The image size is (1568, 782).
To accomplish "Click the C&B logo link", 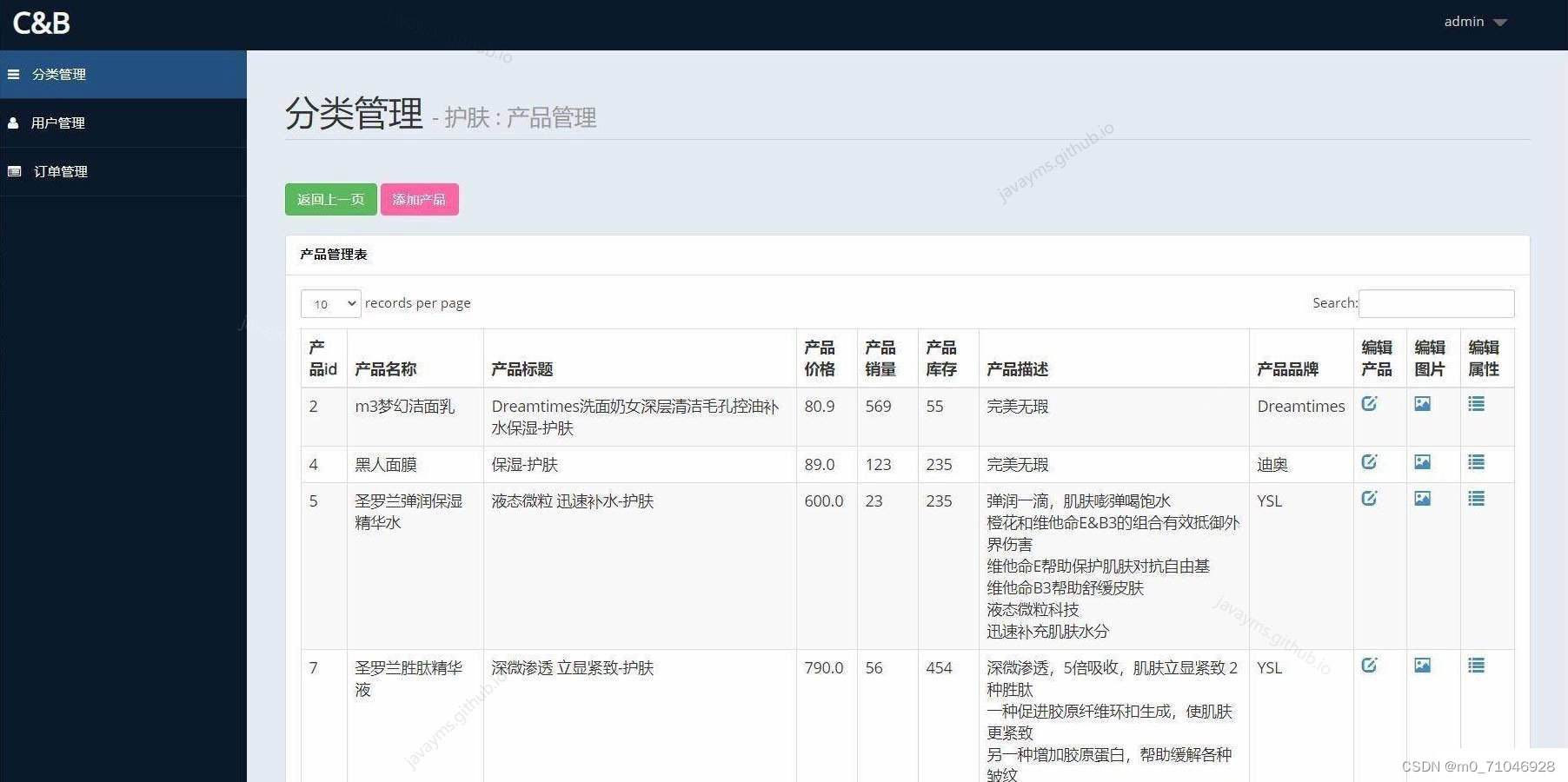I will coord(42,23).
